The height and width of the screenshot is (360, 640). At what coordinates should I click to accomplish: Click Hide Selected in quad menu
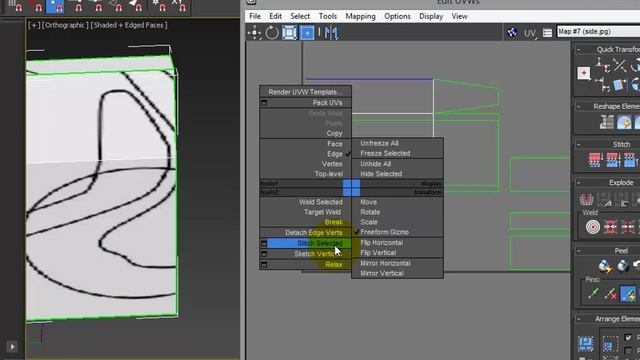point(381,174)
